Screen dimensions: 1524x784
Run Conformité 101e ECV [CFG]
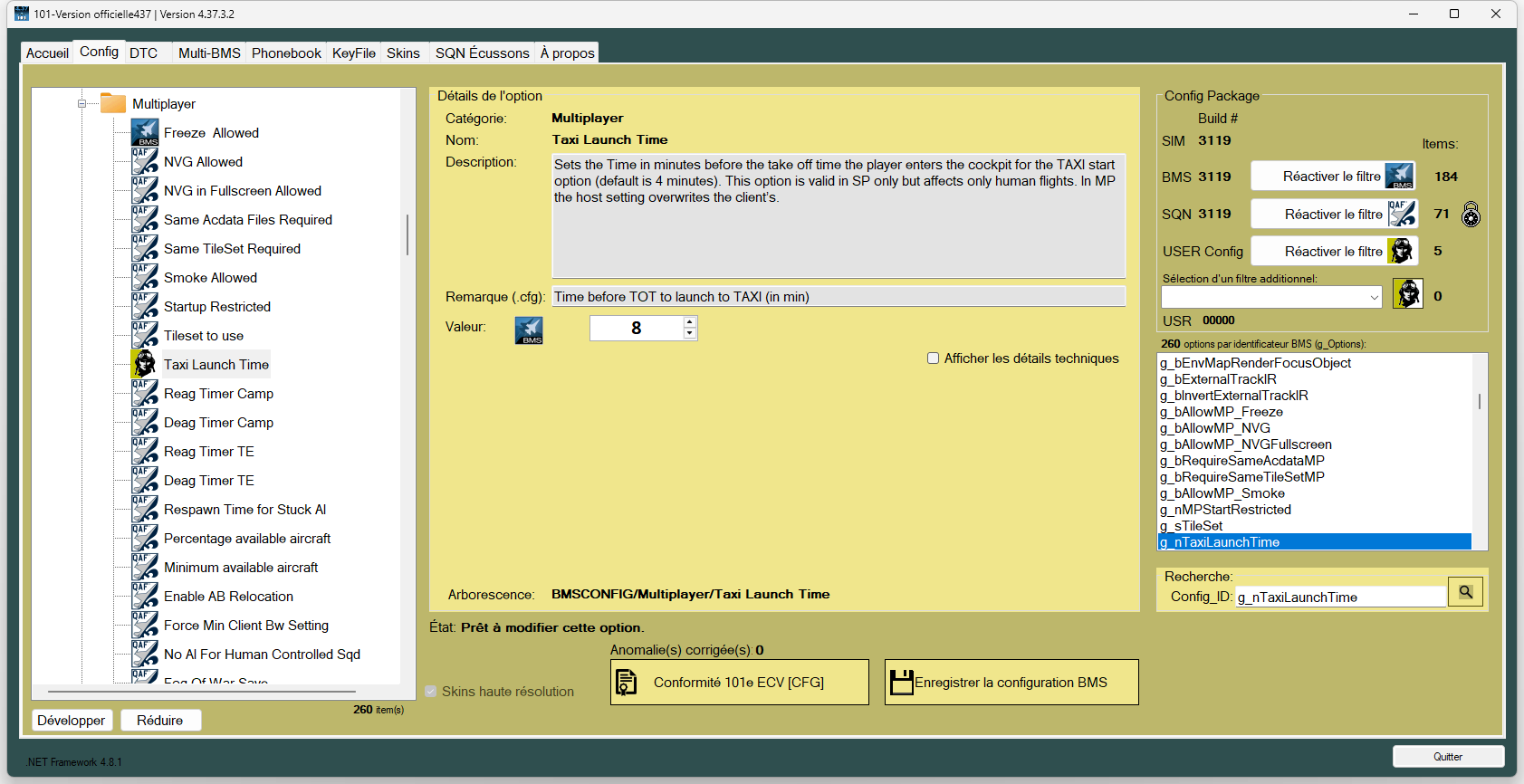pyautogui.click(x=740, y=683)
